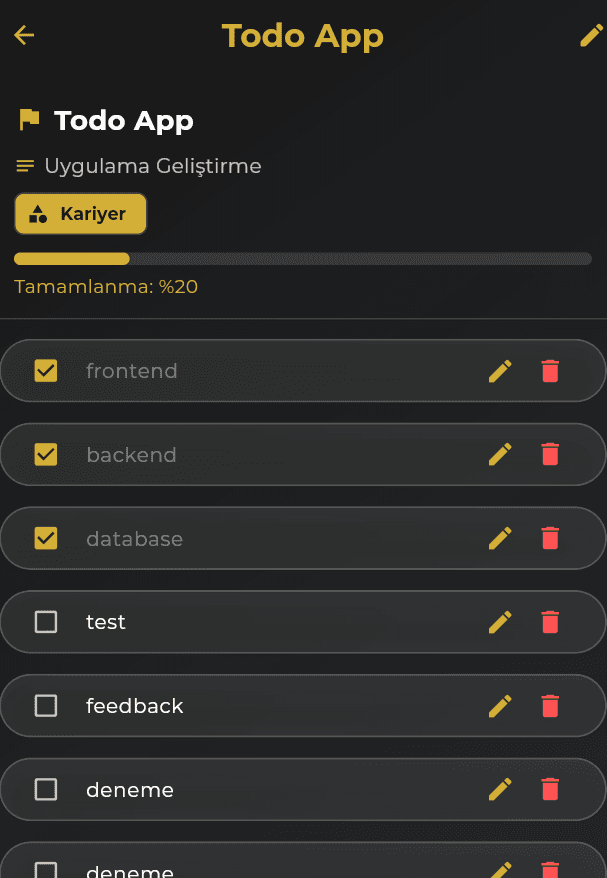Edit the test task

[499, 622]
